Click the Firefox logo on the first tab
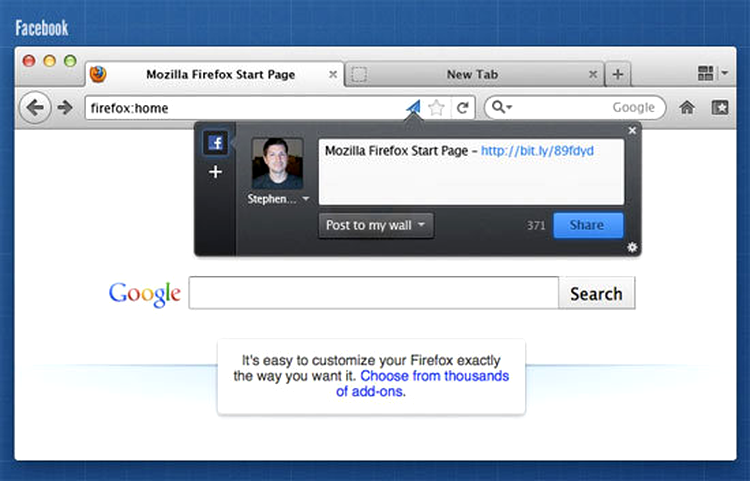Image resolution: width=750 pixels, height=481 pixels. [98, 74]
